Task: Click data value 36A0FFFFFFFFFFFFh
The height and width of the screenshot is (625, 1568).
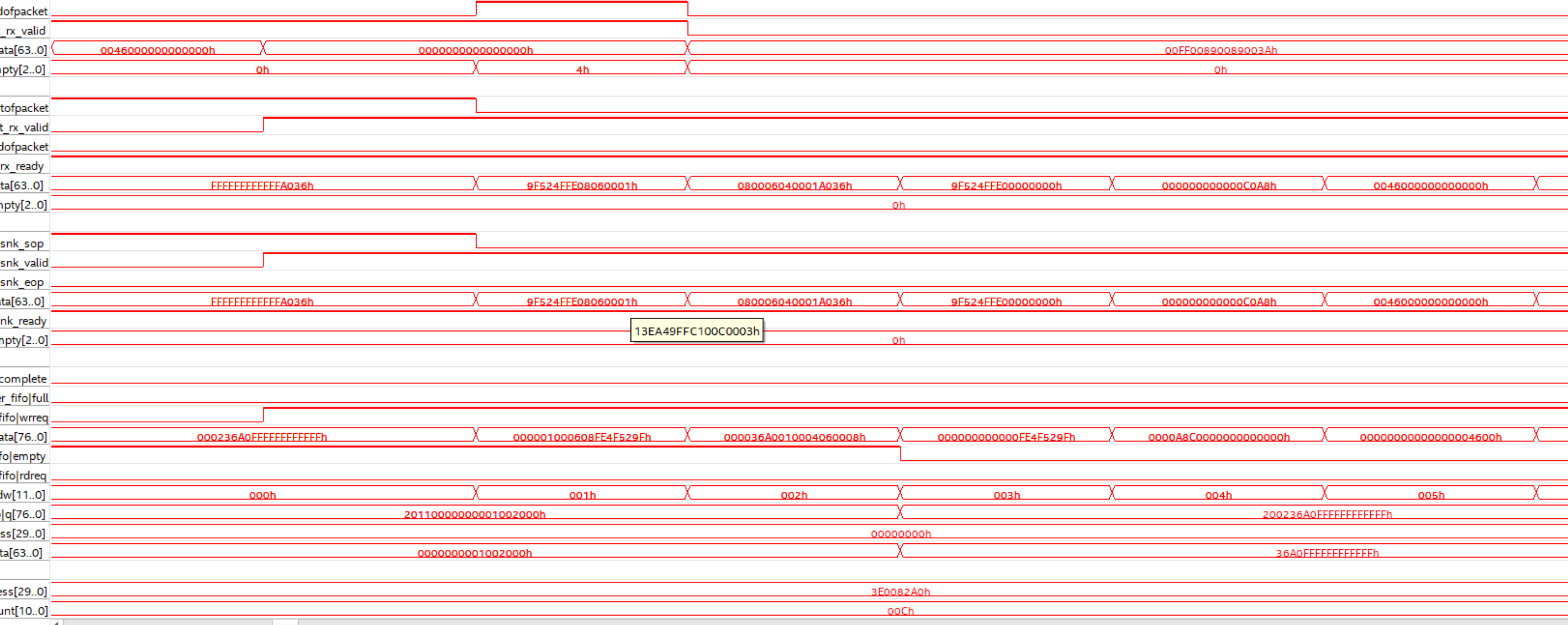Action: [1327, 553]
